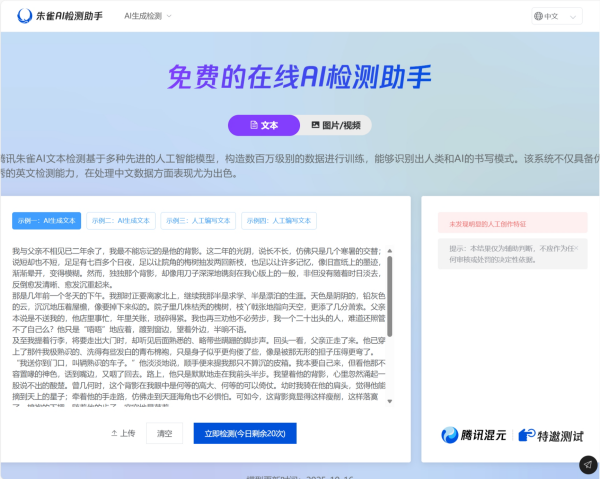The height and width of the screenshot is (479, 600).
Task: Click the scrollbar up arrow
Action: [x=390, y=251]
